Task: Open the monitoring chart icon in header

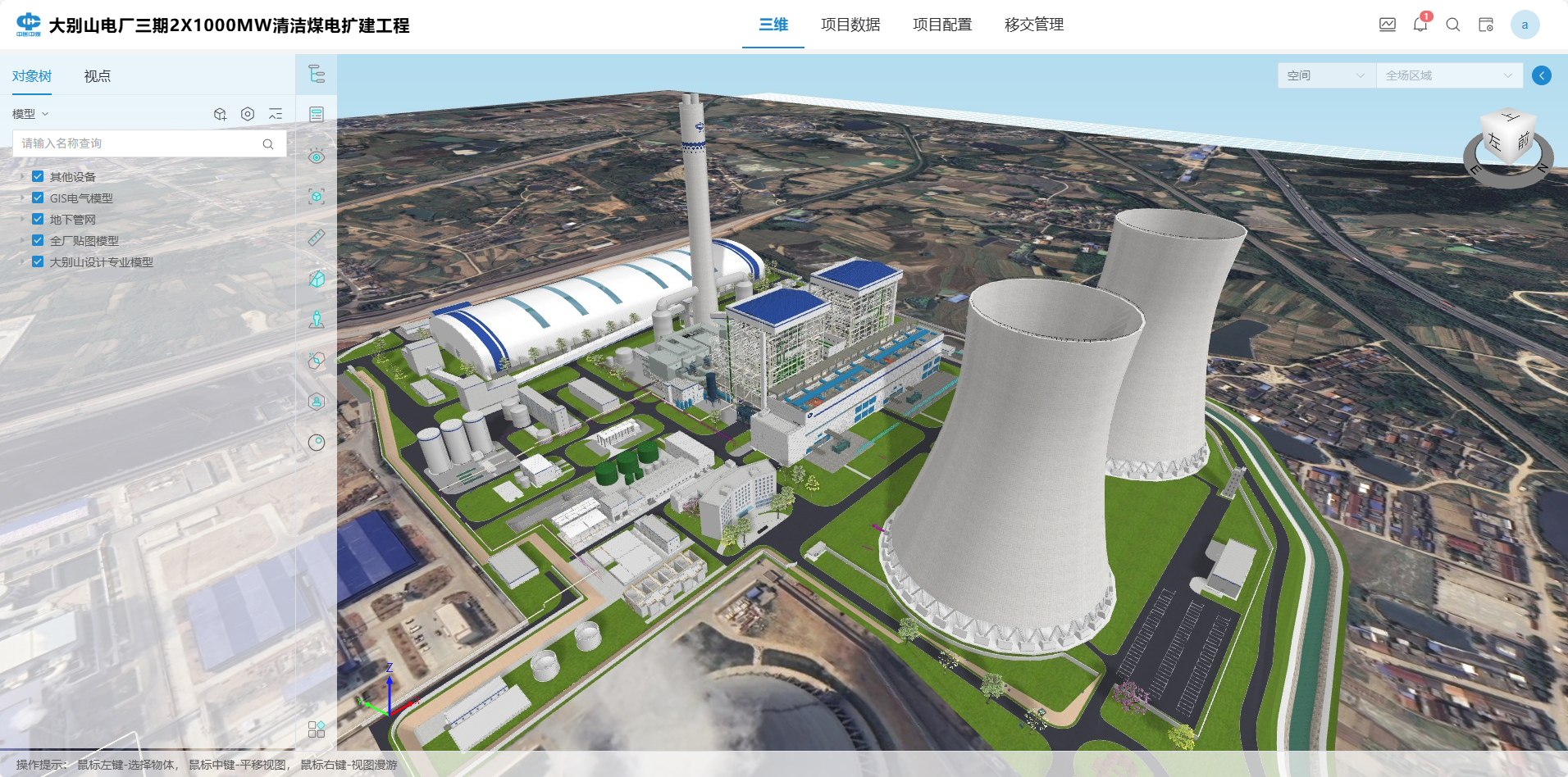Action: click(1388, 25)
